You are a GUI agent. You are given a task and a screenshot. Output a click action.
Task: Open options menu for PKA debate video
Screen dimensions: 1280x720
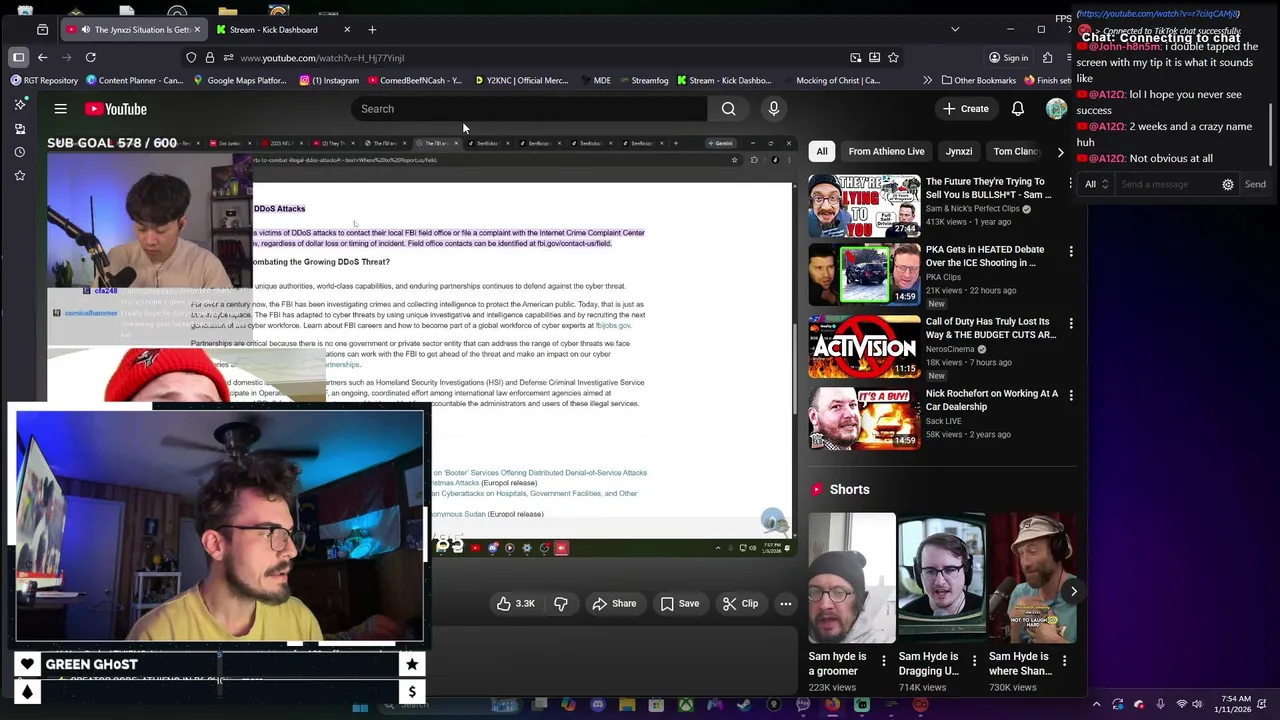1071,252
